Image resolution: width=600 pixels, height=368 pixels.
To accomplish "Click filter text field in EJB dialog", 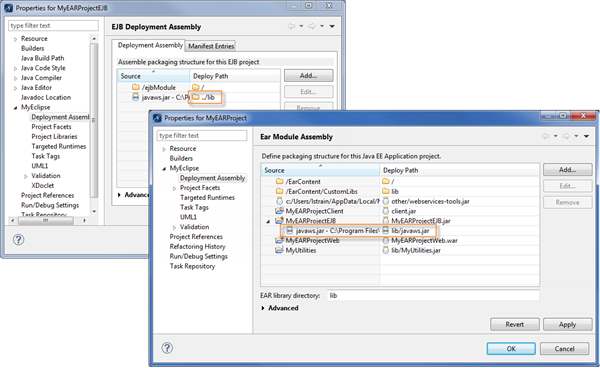I will click(53, 26).
